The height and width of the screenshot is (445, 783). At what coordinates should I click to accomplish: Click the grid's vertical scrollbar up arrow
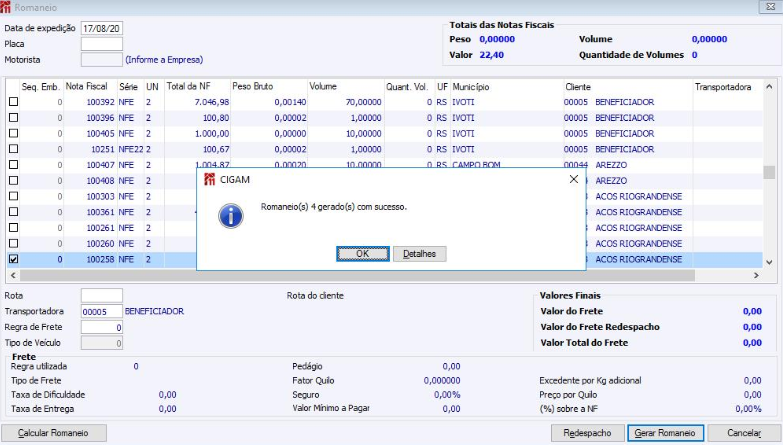768,87
